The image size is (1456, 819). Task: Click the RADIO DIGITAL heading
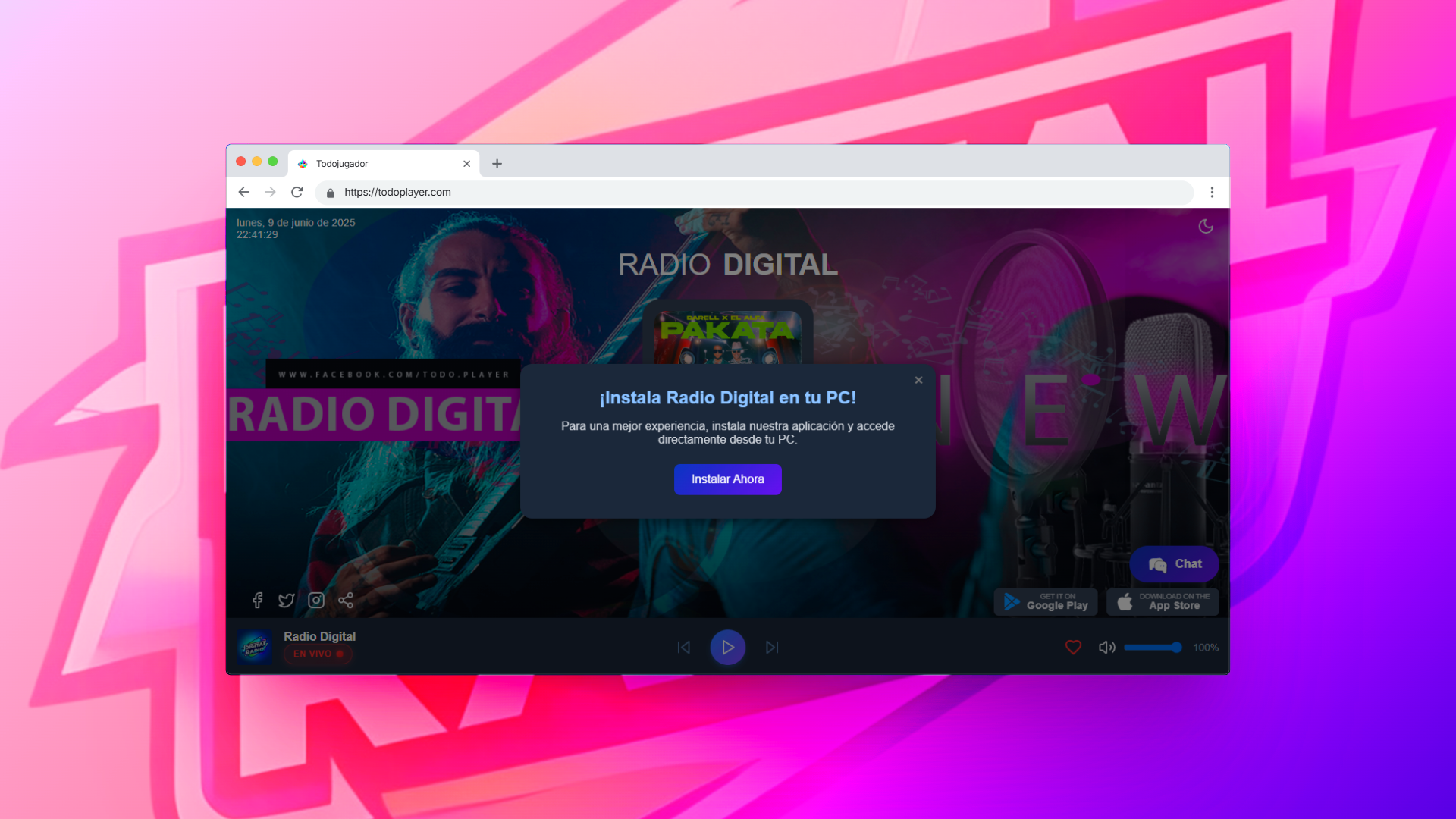point(727,265)
